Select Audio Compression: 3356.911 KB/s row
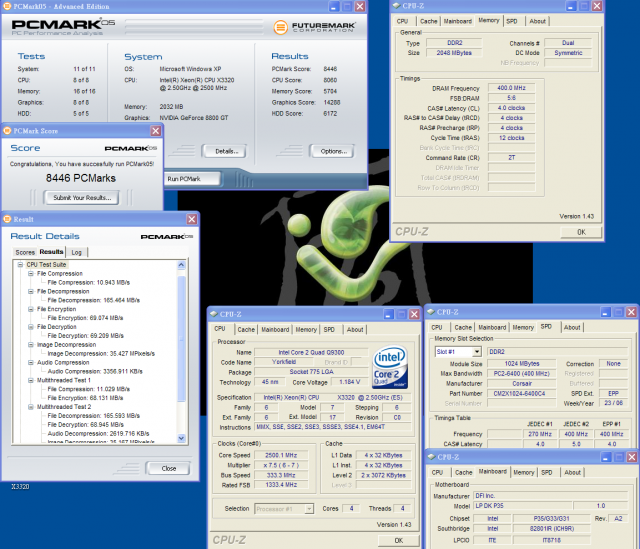640x549 pixels. 95,371
